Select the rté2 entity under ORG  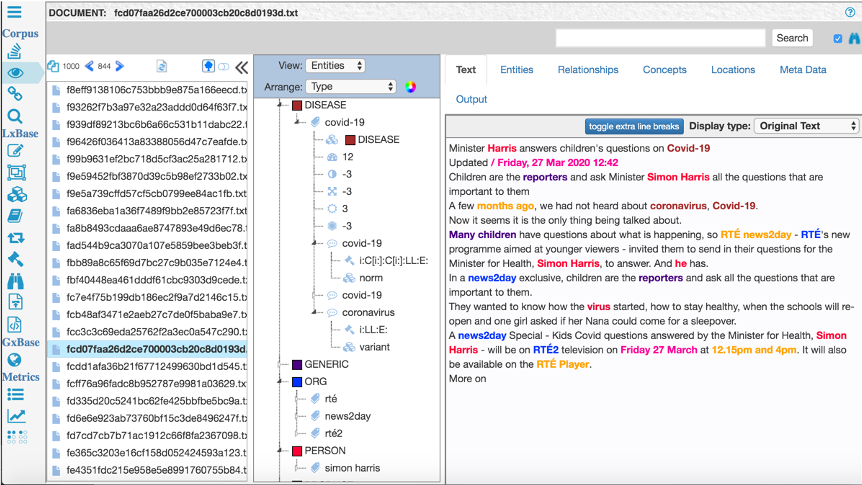tap(333, 433)
